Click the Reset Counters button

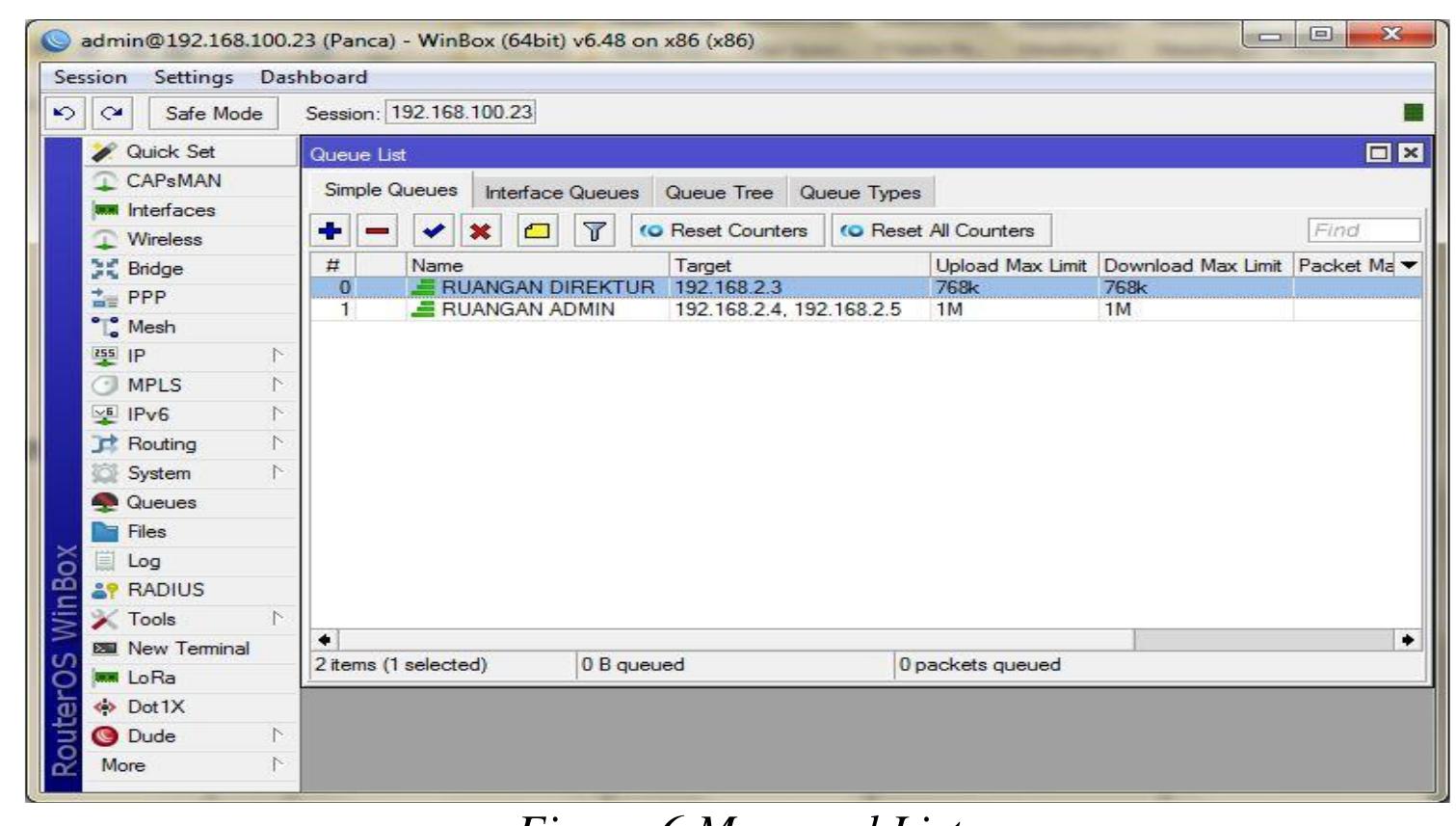(x=728, y=231)
